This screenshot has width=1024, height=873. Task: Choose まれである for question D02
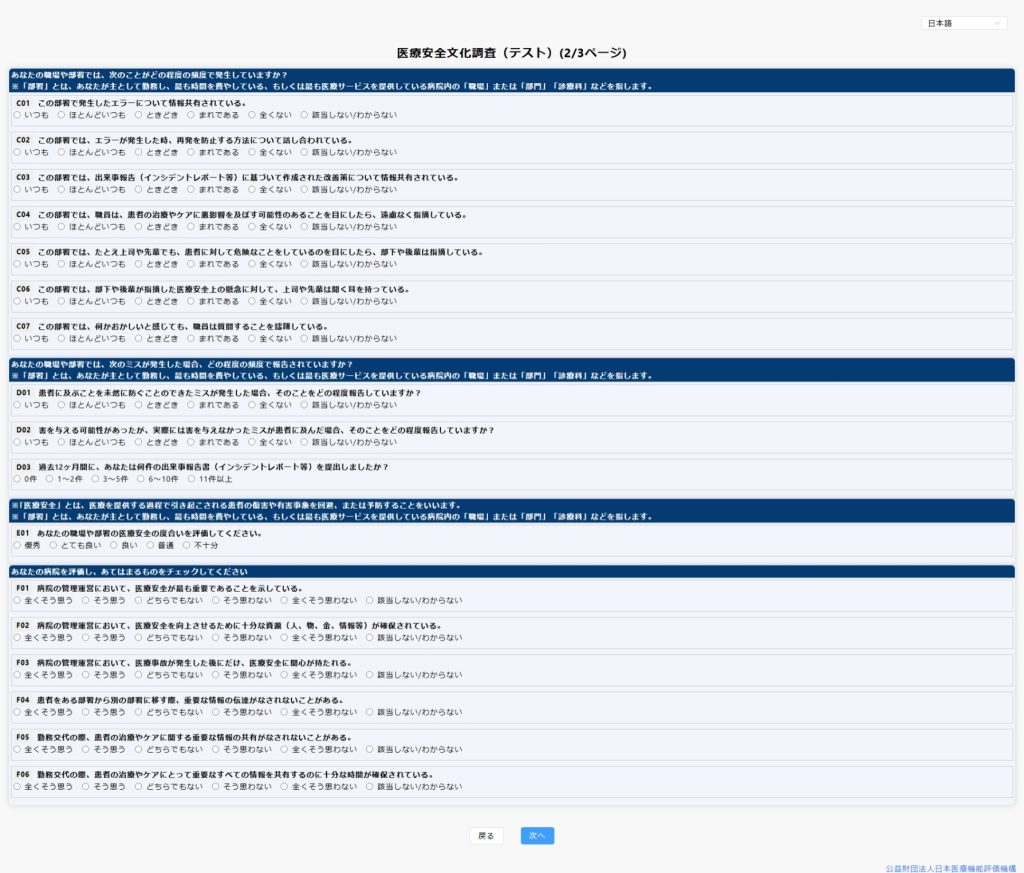pos(191,442)
